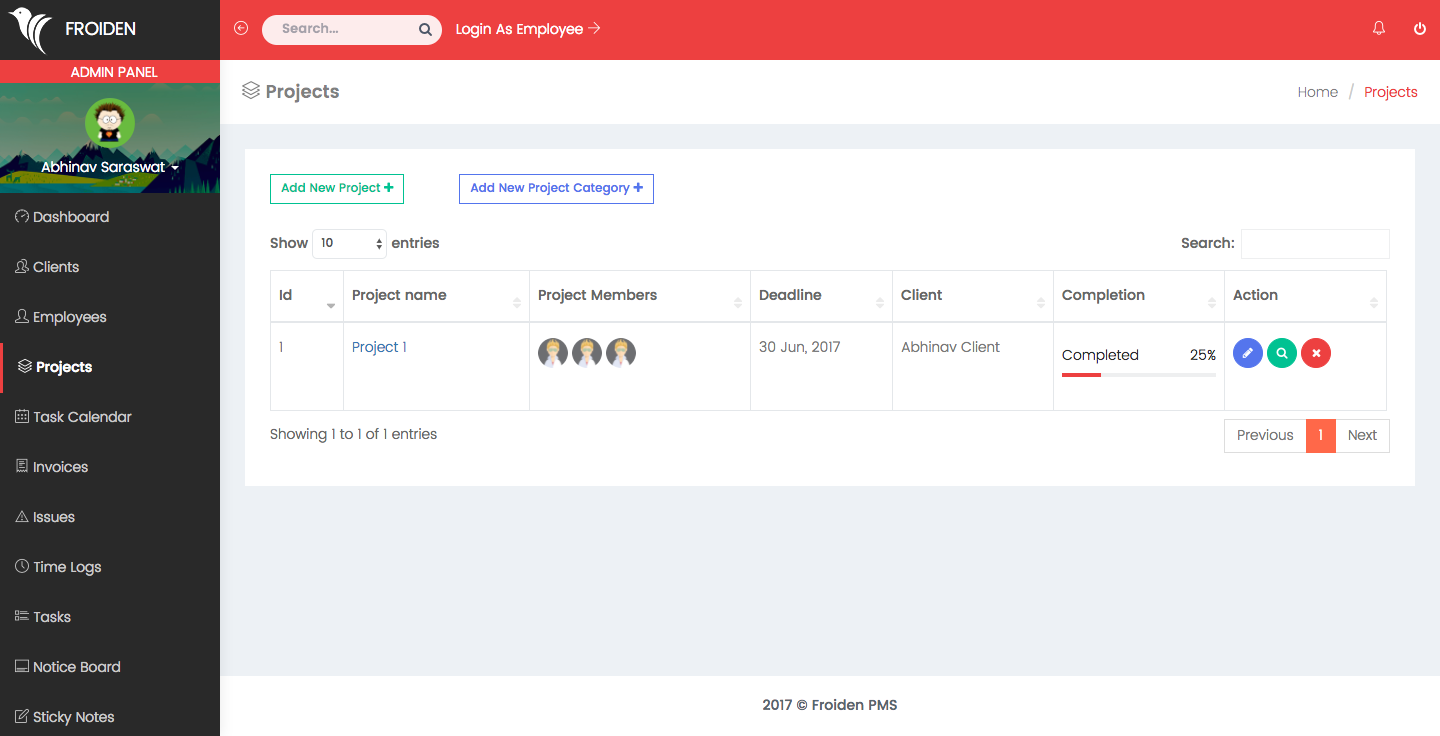This screenshot has width=1440, height=736.
Task: Open notifications bell icon
Action: coord(1379,29)
